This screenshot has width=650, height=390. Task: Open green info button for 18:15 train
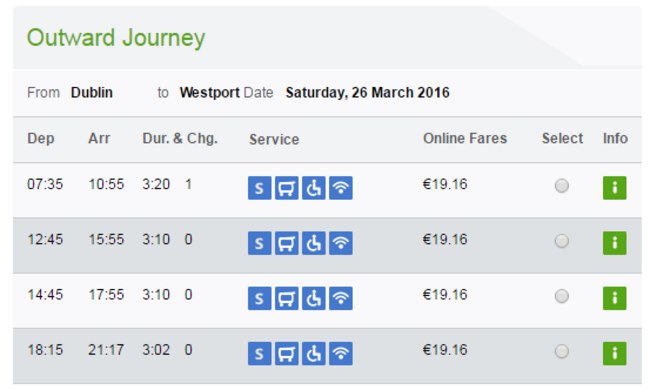pos(614,354)
